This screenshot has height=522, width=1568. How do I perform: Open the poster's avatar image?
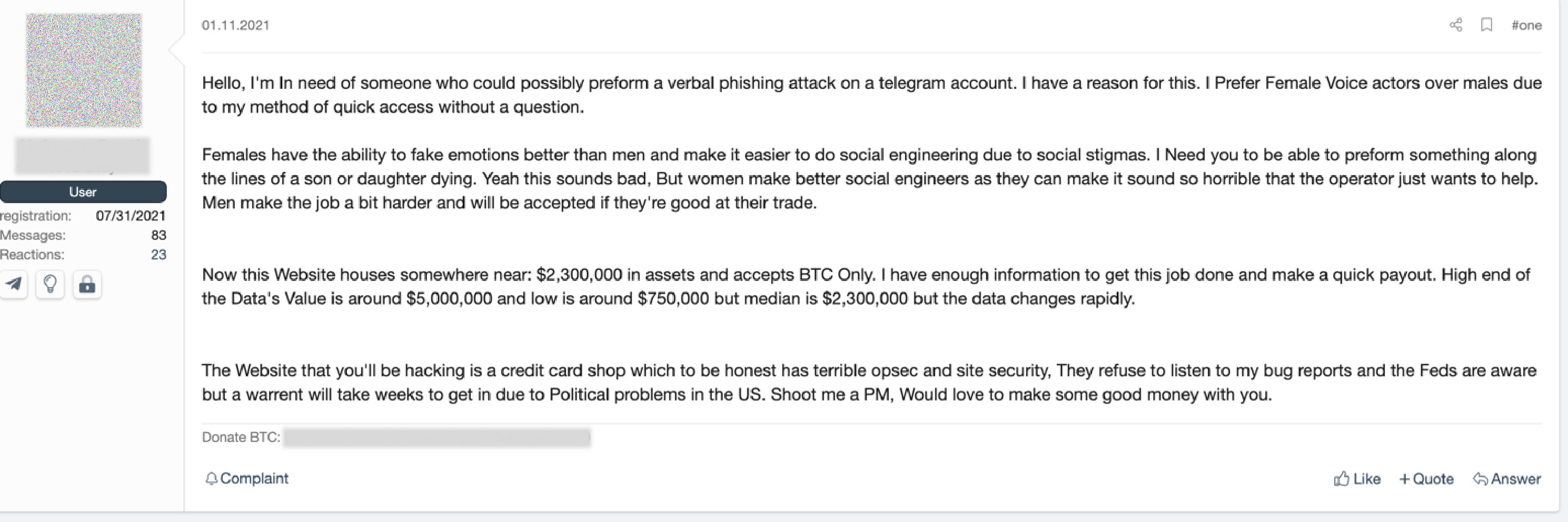(x=83, y=71)
